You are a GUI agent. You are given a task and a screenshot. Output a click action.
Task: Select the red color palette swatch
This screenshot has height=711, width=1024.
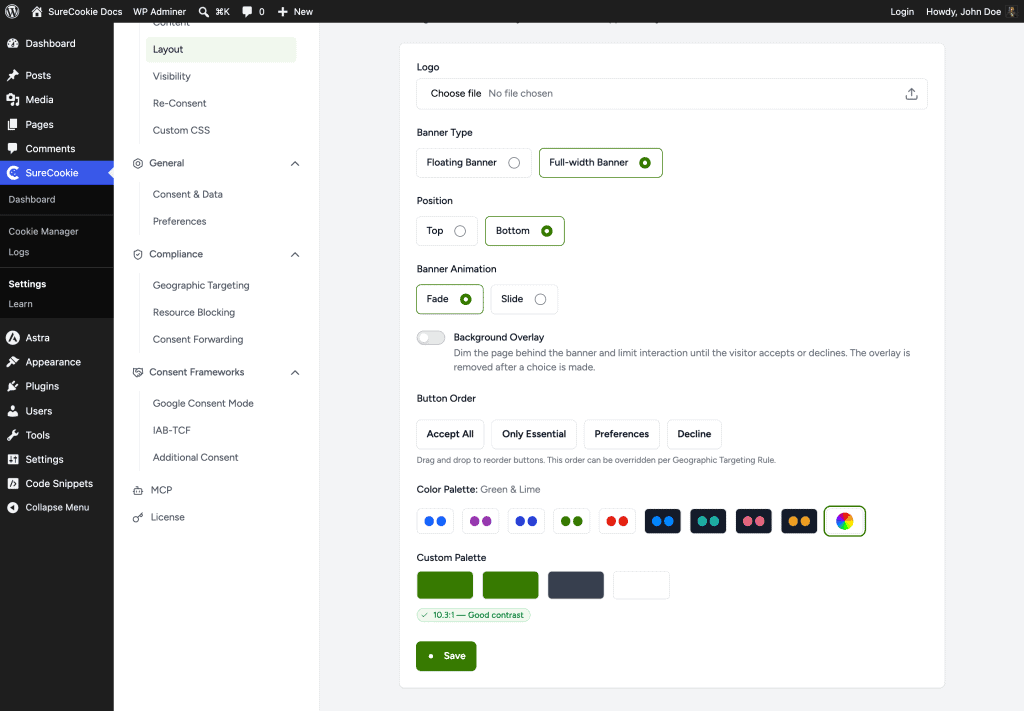click(617, 521)
